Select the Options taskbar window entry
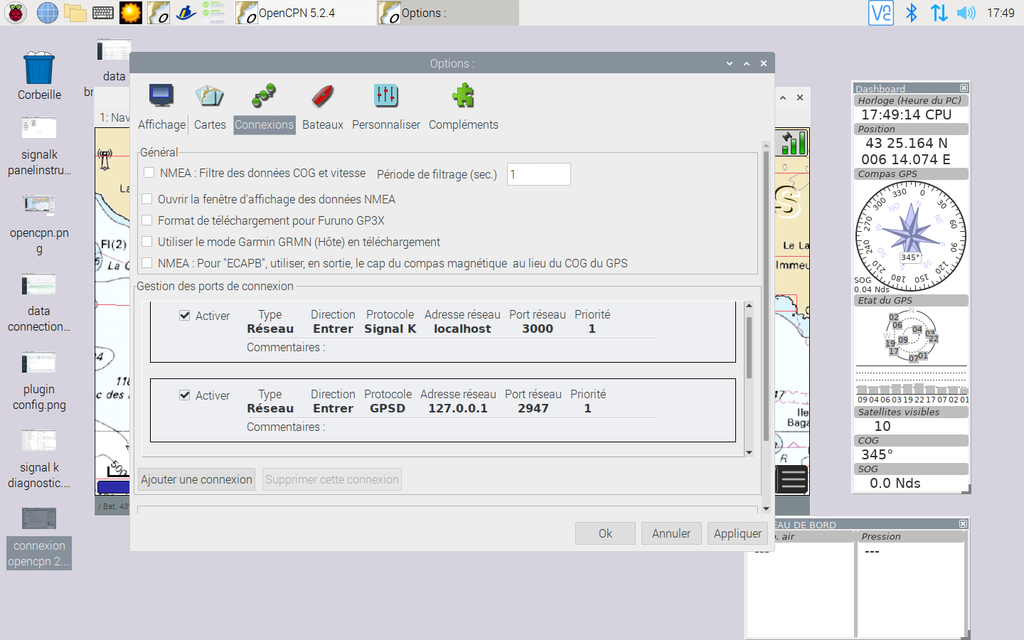Viewport: 1024px width, 640px height. click(448, 12)
